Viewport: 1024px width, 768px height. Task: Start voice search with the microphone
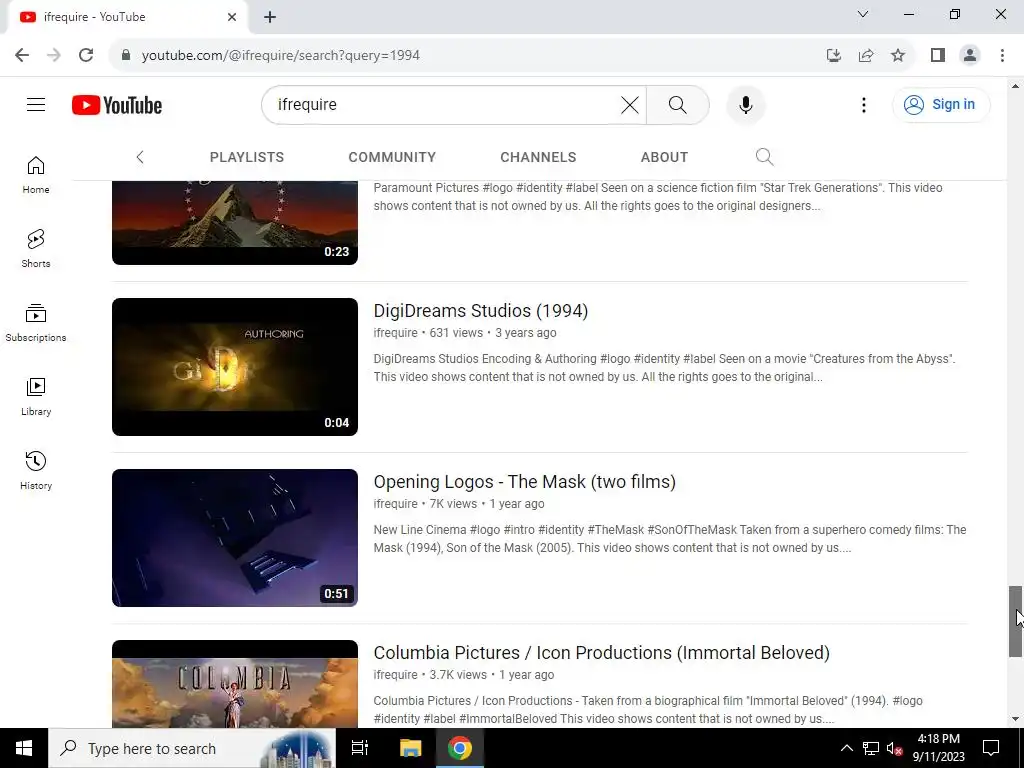pyautogui.click(x=746, y=104)
